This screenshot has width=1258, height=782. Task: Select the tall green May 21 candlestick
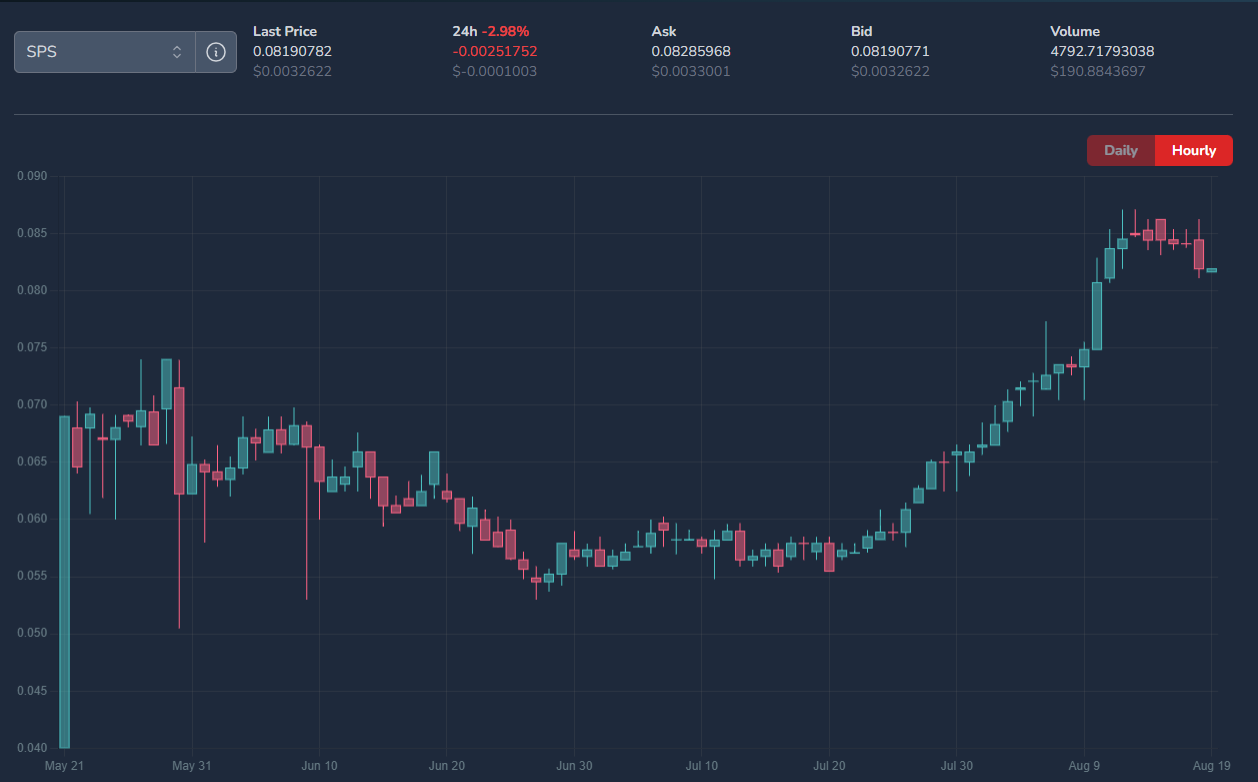64,582
